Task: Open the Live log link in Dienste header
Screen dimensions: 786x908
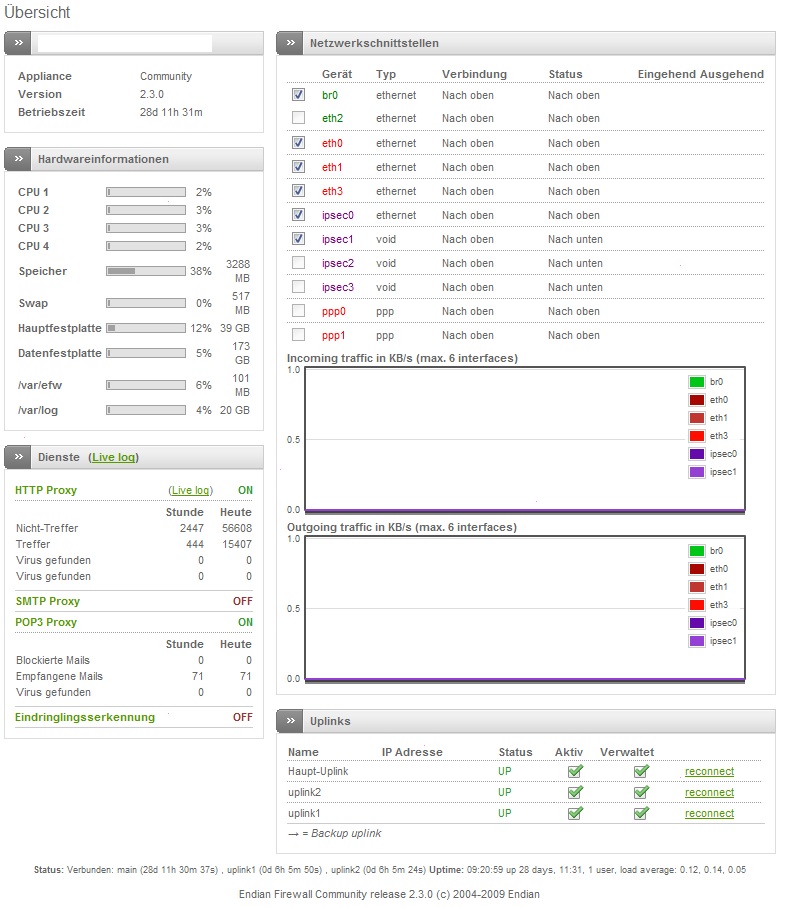Action: [113, 457]
